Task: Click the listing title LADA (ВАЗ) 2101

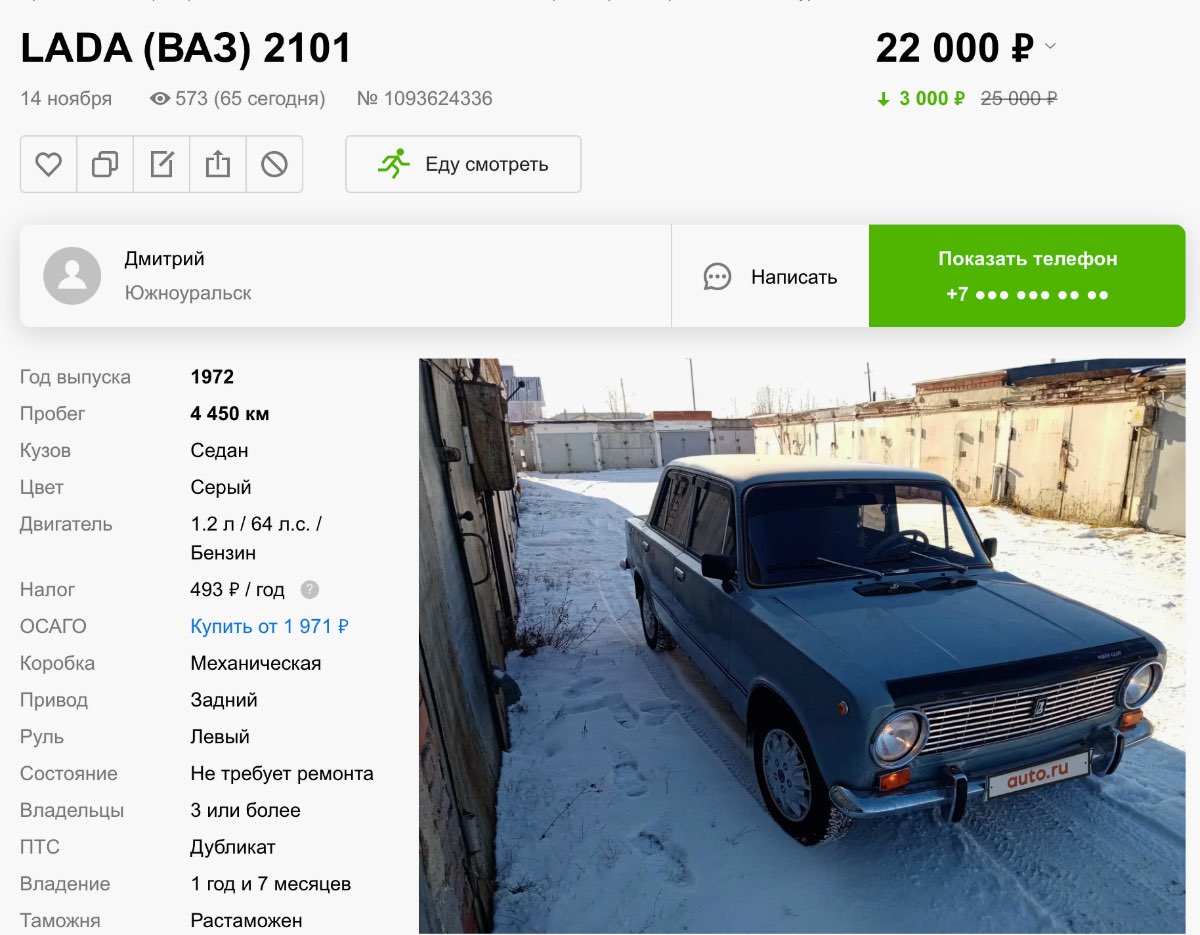Action: (x=186, y=48)
